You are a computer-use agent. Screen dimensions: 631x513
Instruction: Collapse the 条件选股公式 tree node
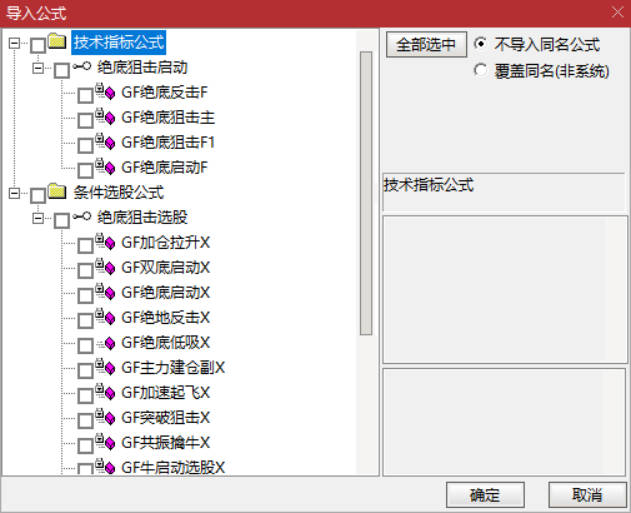point(14,194)
